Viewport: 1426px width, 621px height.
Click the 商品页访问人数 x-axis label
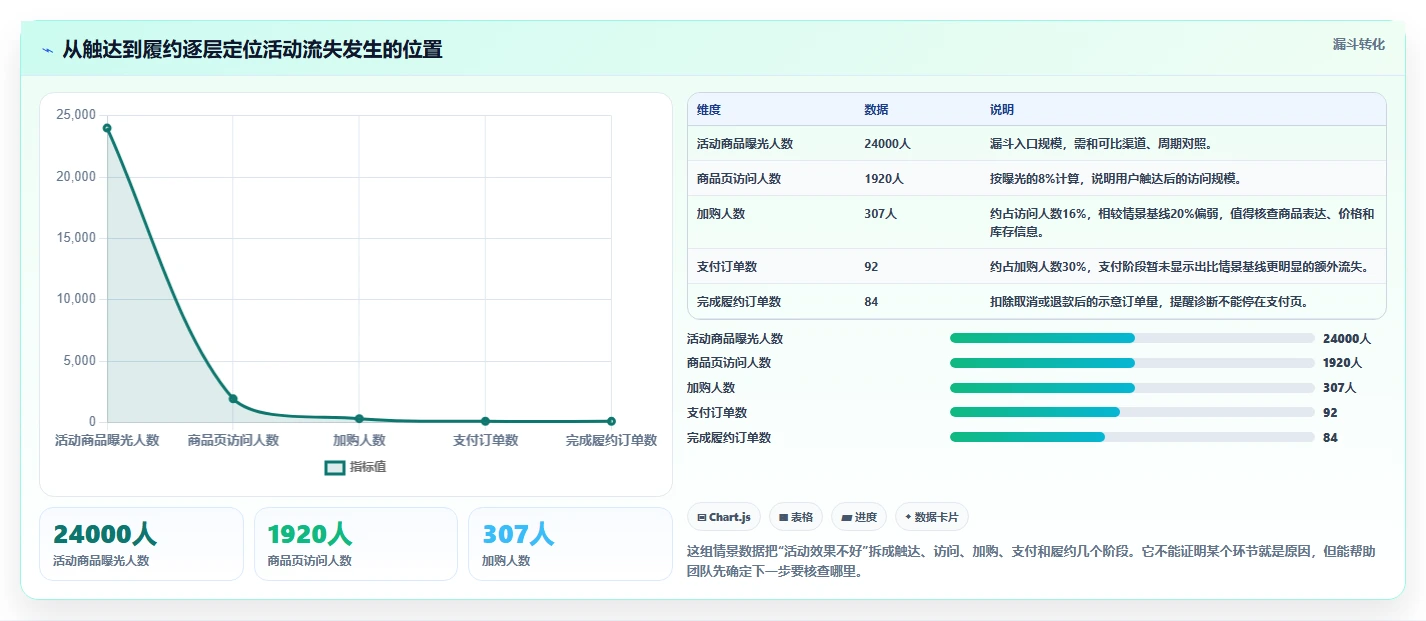233,440
